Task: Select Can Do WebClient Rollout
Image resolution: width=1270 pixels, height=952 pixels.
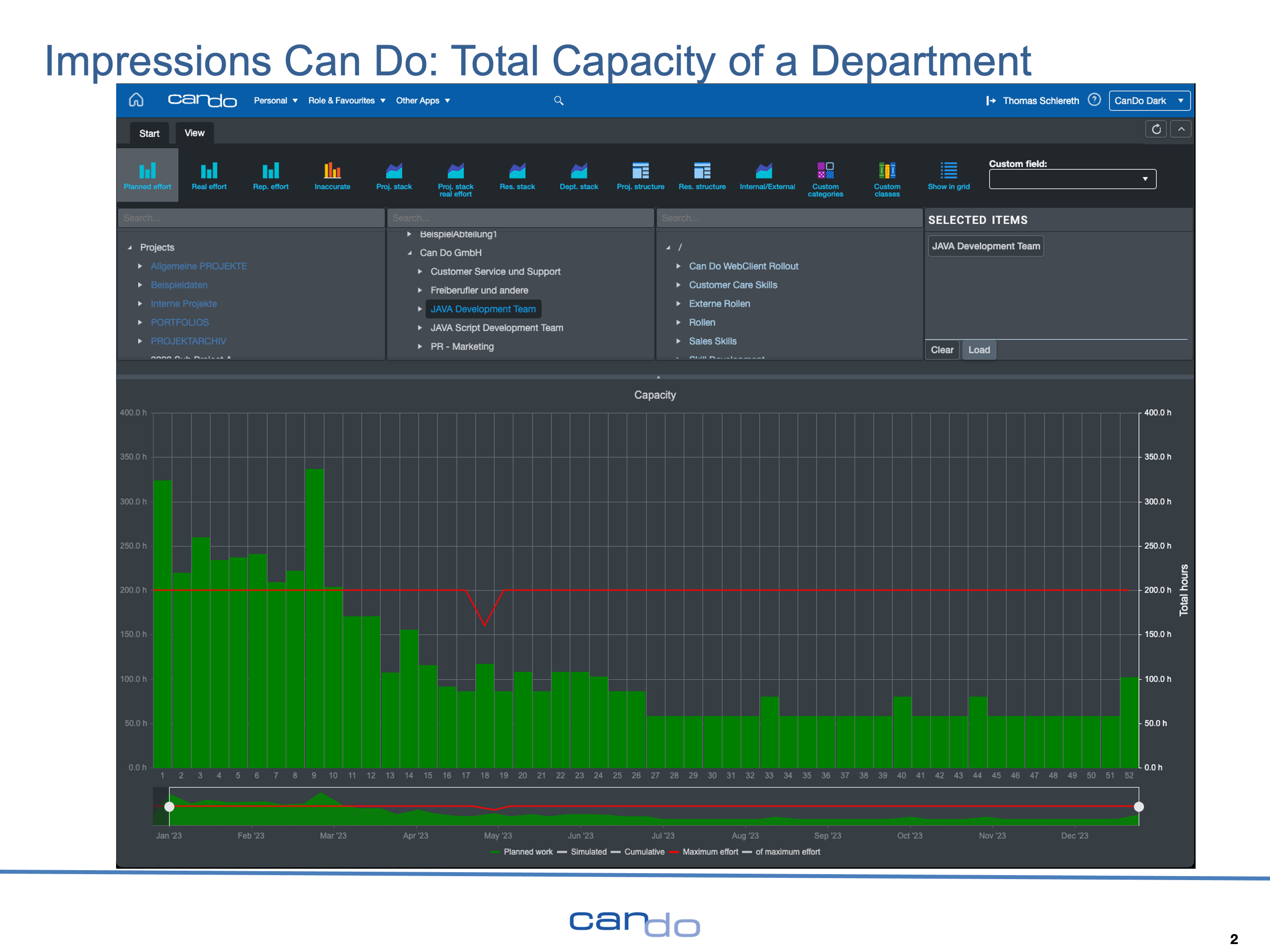Action: [x=744, y=266]
